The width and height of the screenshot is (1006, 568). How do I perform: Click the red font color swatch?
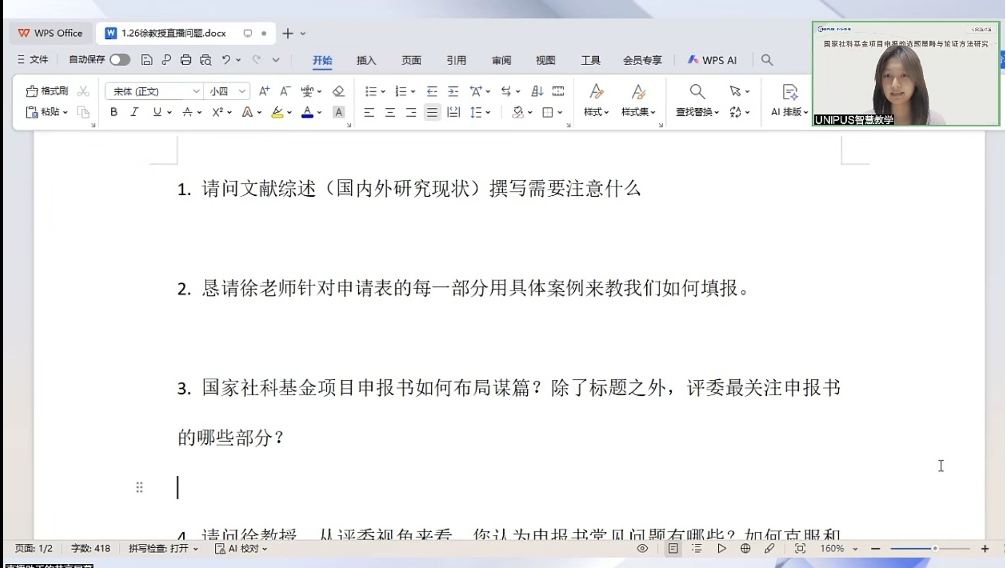307,113
